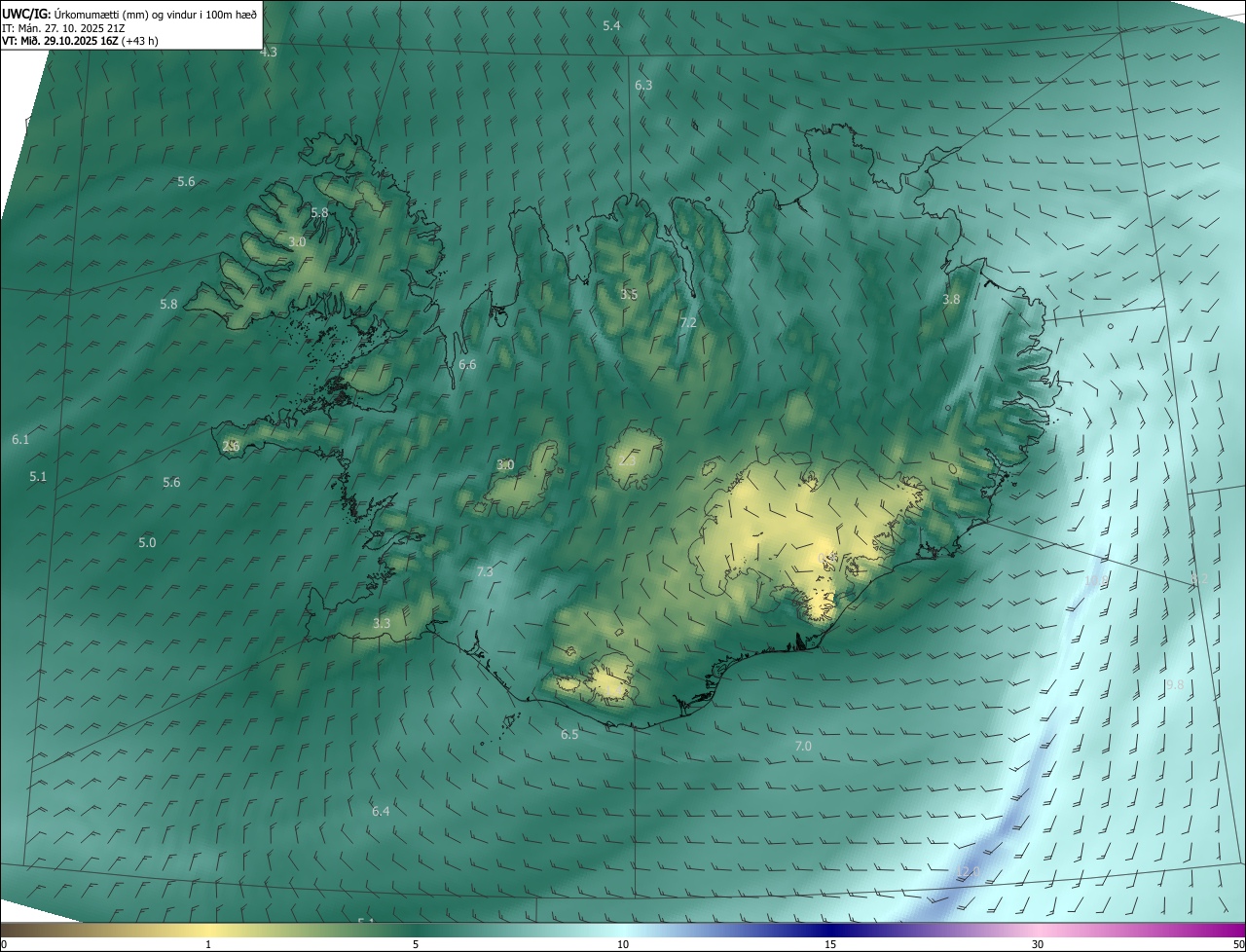This screenshot has height=952, width=1246.
Task: Click the 9.8 value label on the map
Action: point(1175,685)
